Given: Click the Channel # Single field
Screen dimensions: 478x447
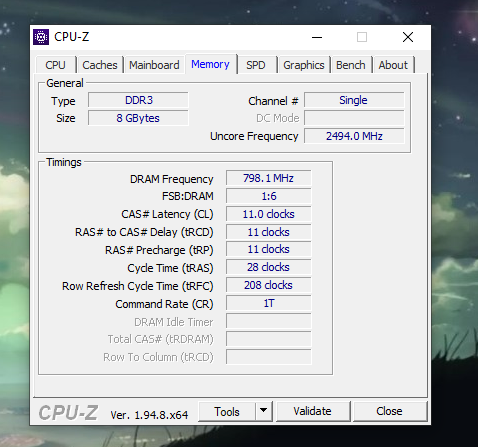Looking at the screenshot, I should [x=354, y=100].
